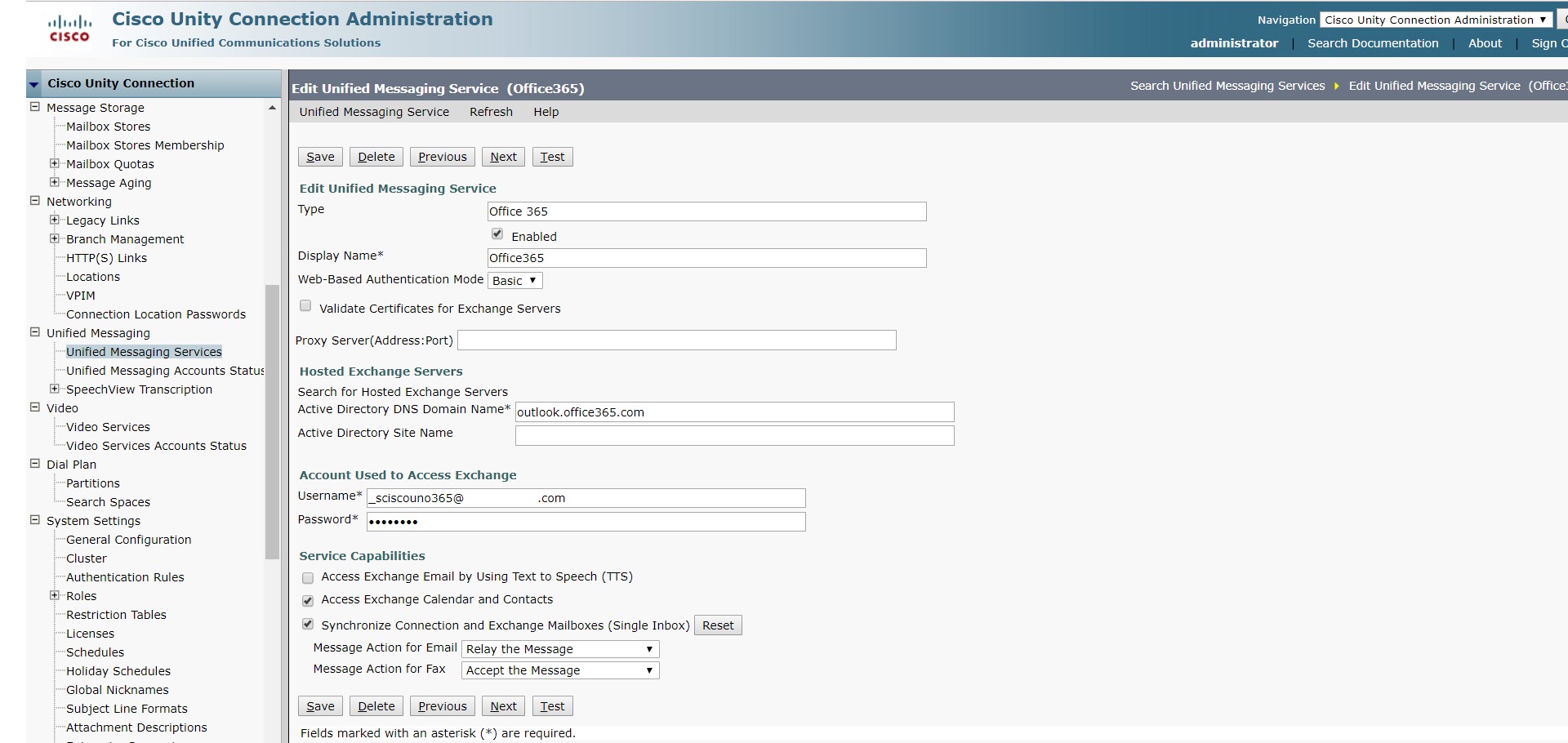The height and width of the screenshot is (743, 1568).
Task: Collapse the System Settings tree node
Action: click(x=35, y=520)
